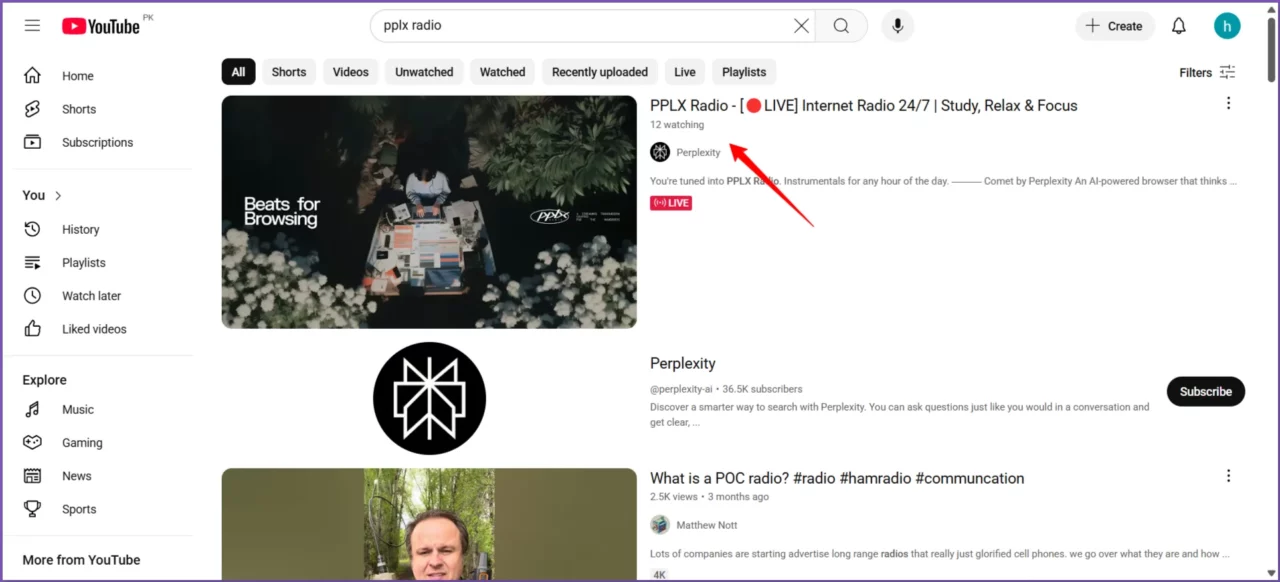Go to Watch later in sidebar
1280x582 pixels.
tap(91, 295)
